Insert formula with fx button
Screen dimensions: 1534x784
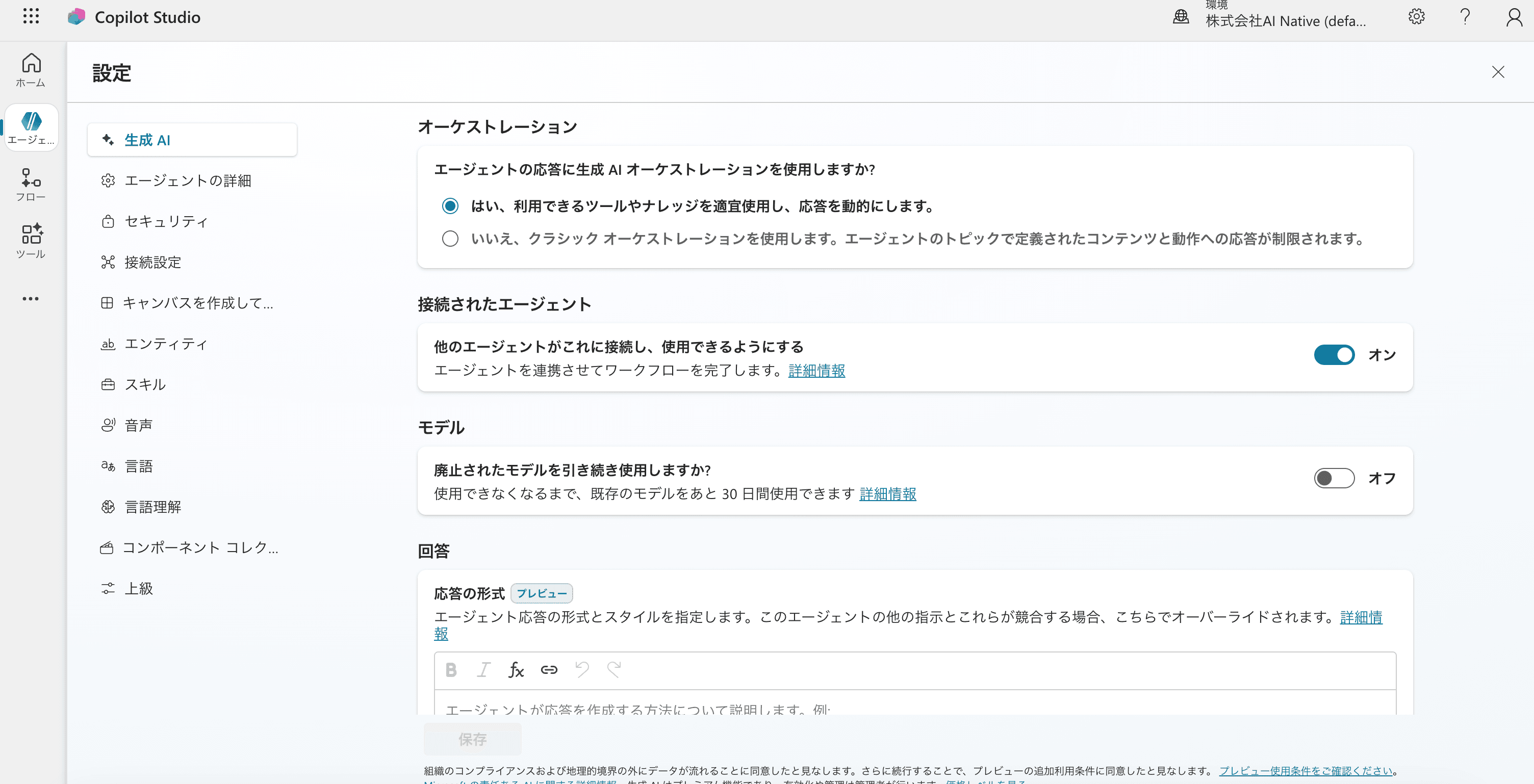click(516, 670)
